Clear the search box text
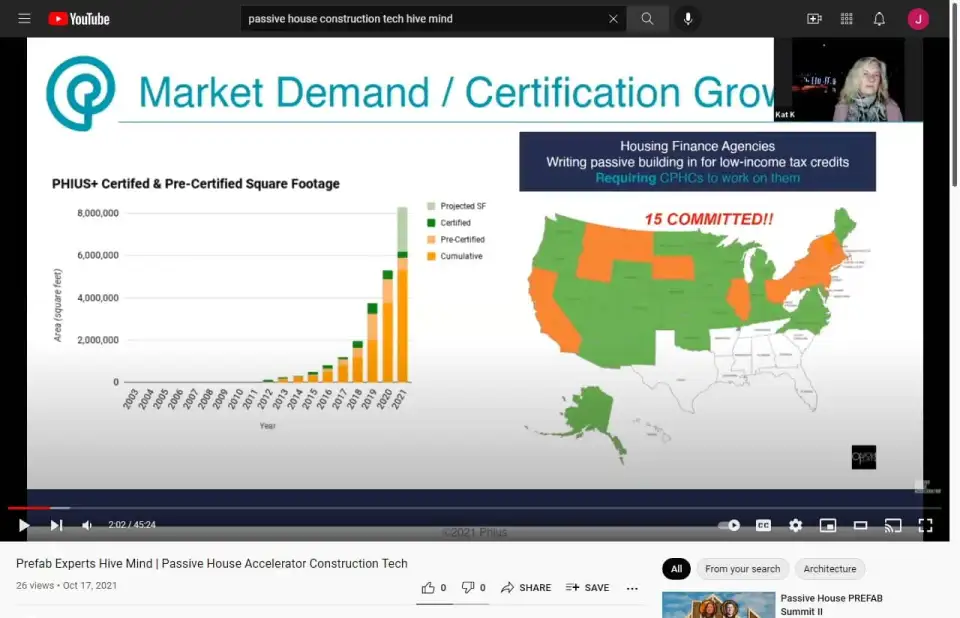The width and height of the screenshot is (960, 618). tap(613, 19)
